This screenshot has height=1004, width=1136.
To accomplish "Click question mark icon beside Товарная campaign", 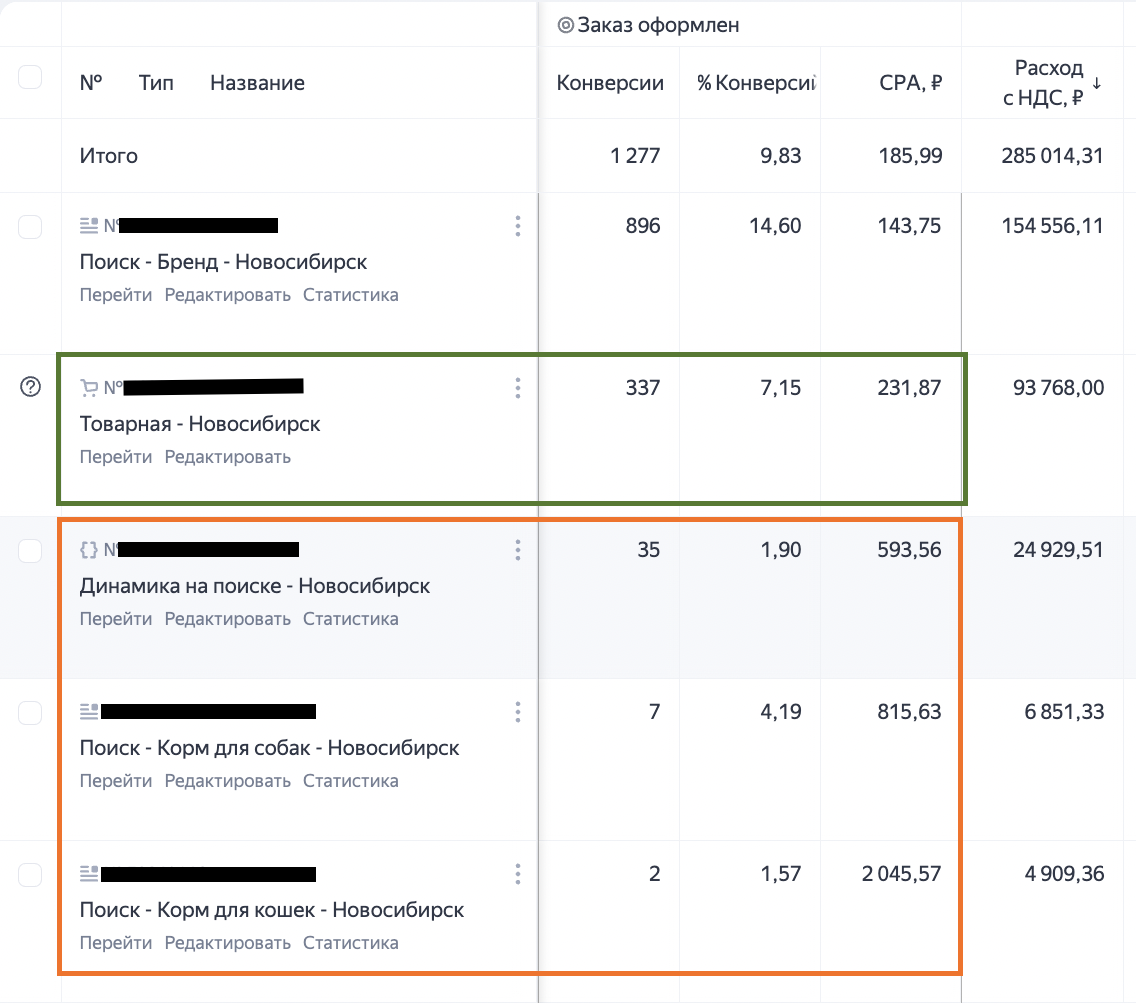I will click(x=31, y=388).
